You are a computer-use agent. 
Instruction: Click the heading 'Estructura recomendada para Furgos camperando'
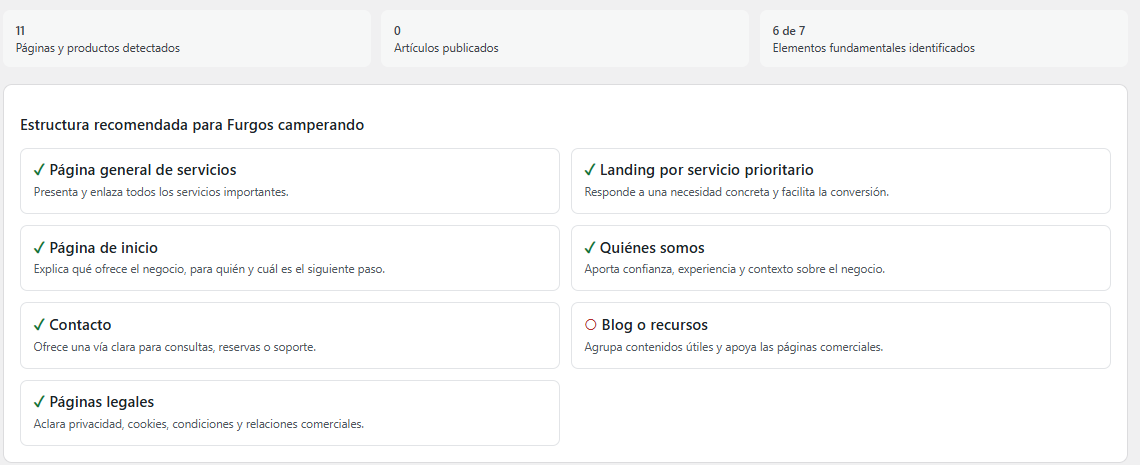point(192,125)
